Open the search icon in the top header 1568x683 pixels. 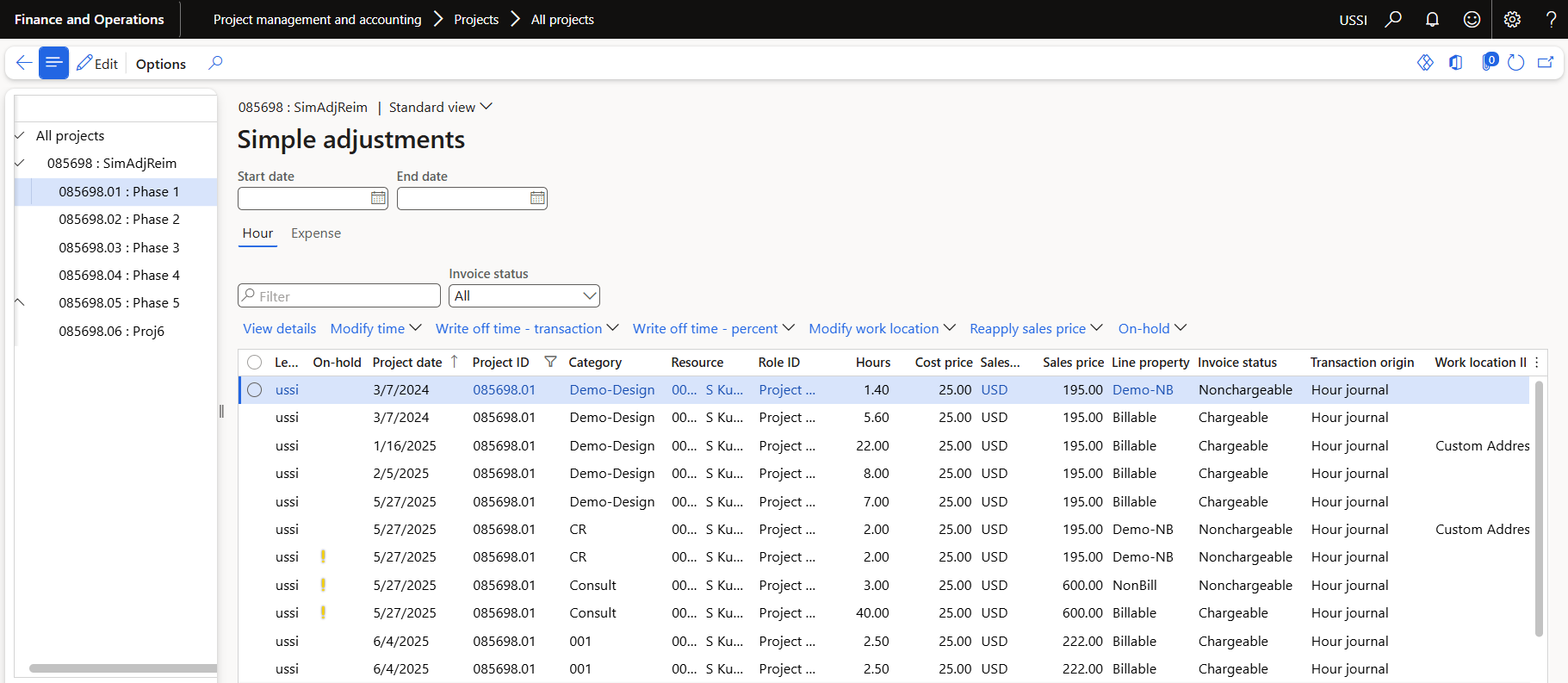[1393, 19]
